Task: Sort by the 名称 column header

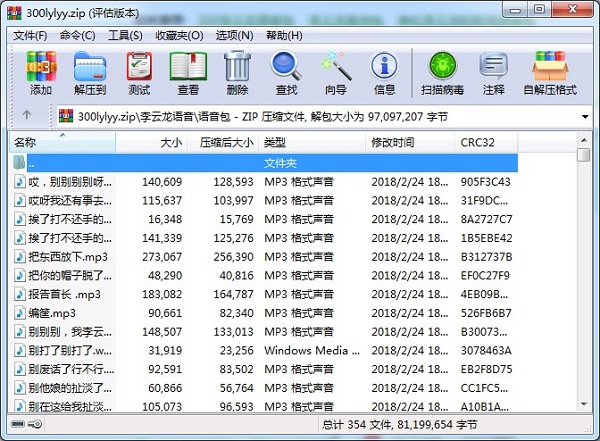Action: (x=62, y=142)
